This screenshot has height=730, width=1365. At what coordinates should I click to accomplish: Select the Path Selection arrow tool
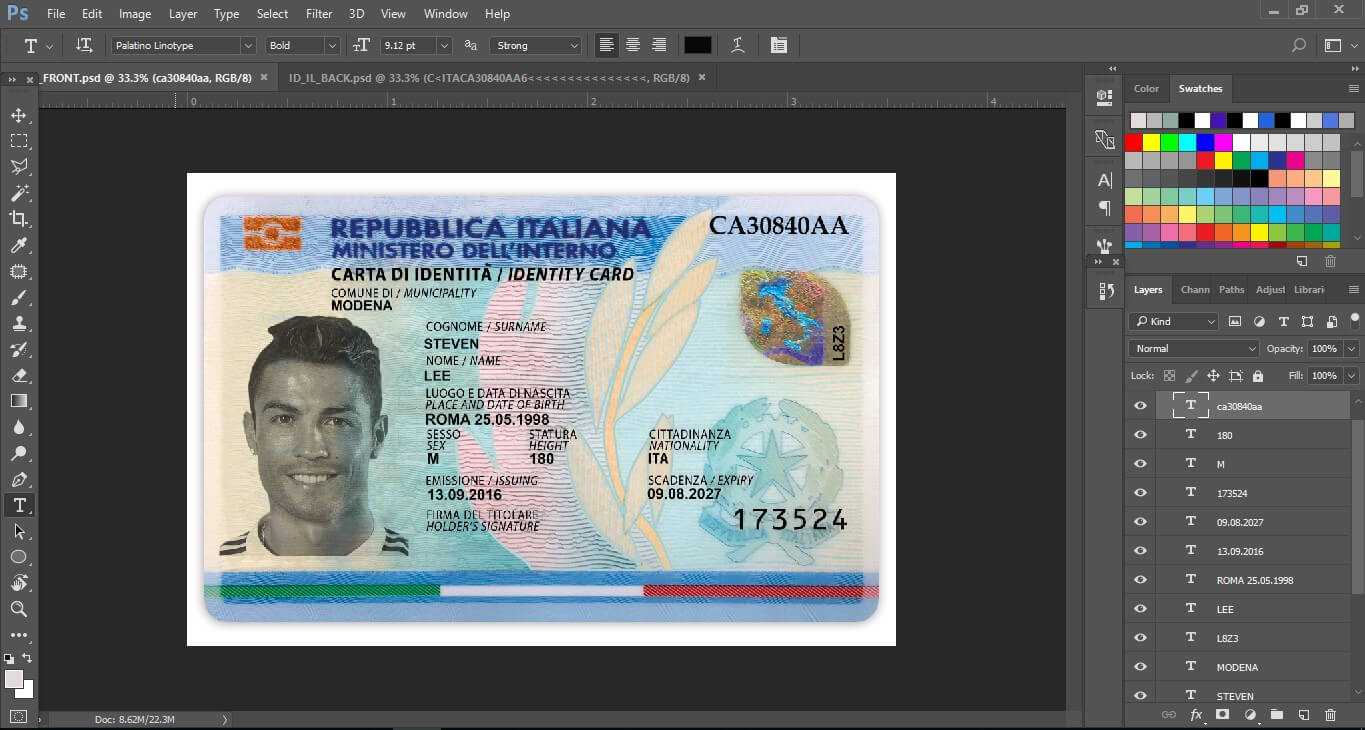19,531
